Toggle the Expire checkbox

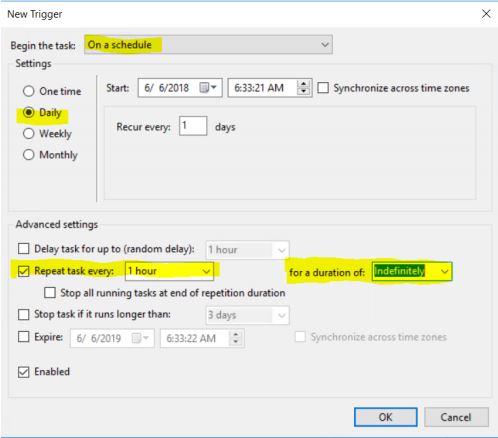pyautogui.click(x=23, y=337)
